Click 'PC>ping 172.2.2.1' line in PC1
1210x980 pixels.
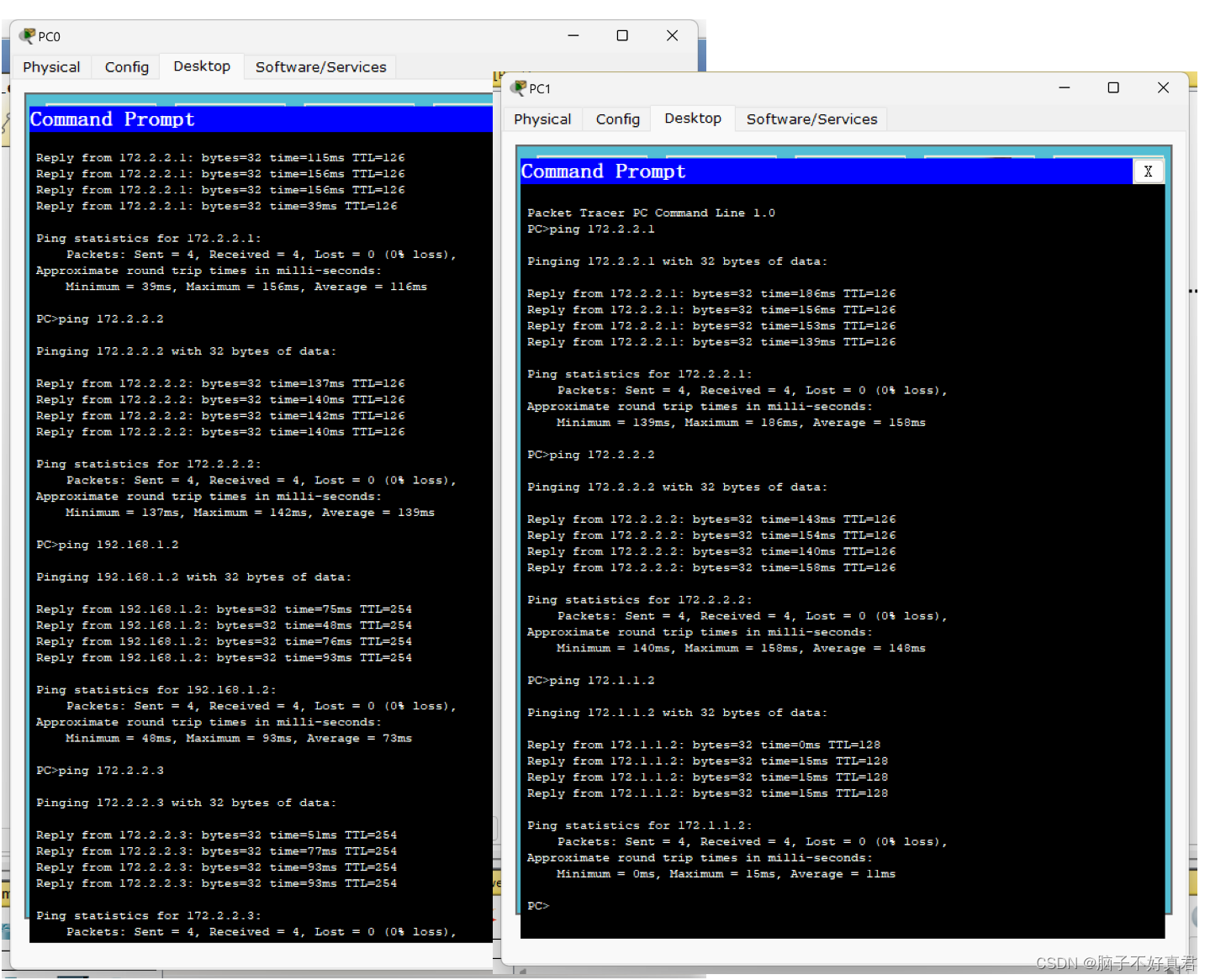590,229
